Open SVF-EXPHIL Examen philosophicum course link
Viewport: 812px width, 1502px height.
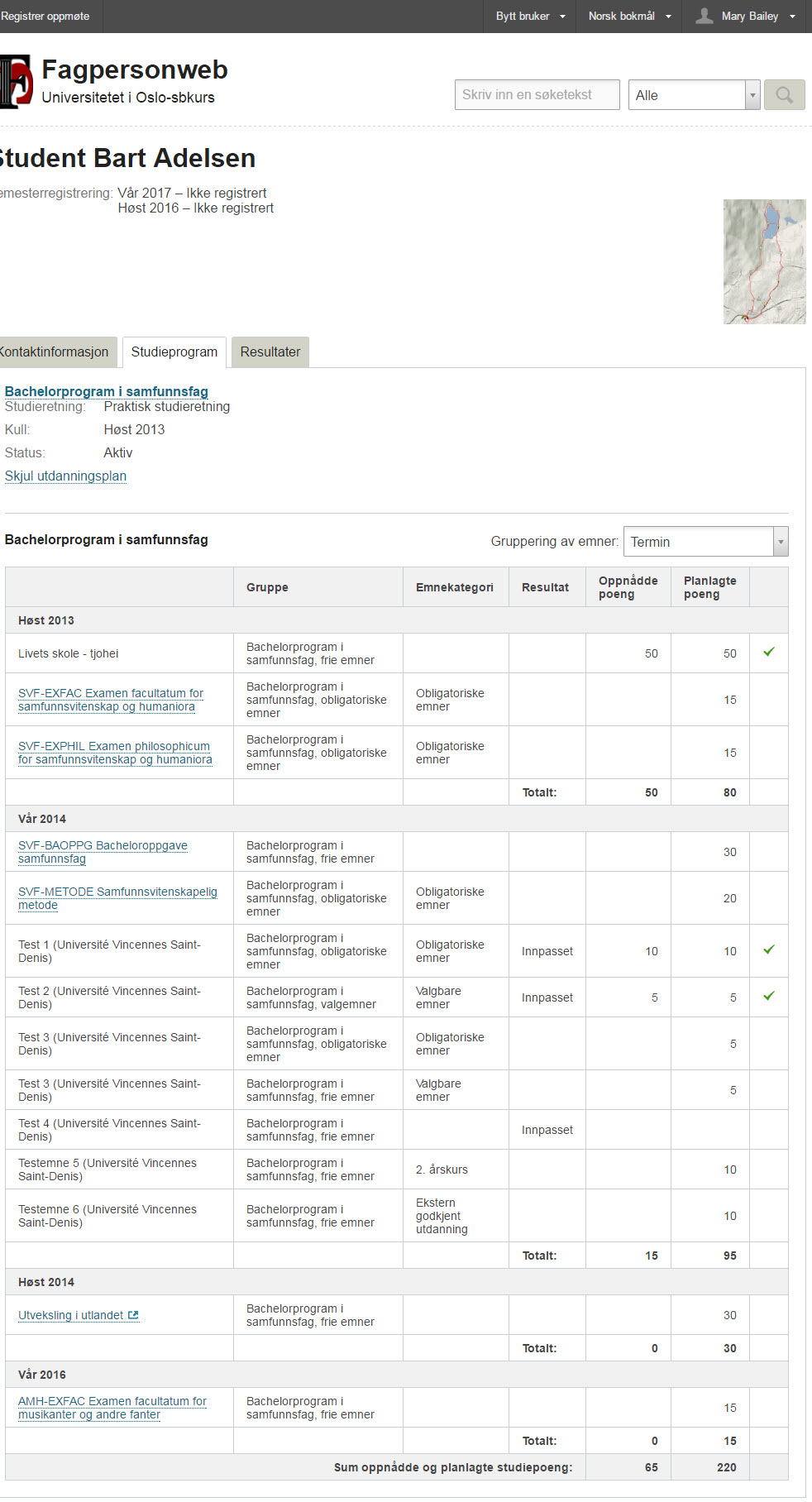tap(115, 753)
